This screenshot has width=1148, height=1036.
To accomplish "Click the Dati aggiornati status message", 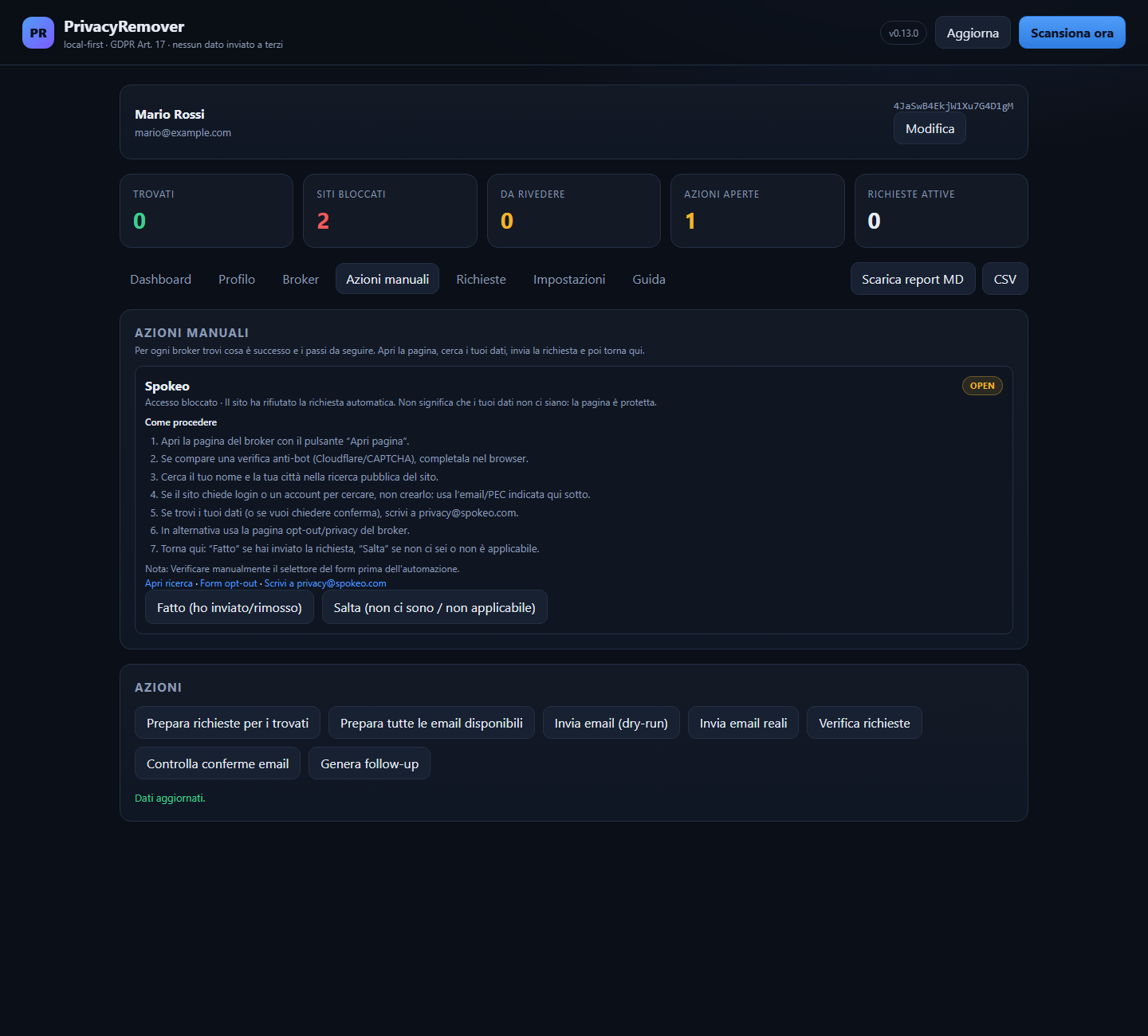I will click(x=170, y=798).
